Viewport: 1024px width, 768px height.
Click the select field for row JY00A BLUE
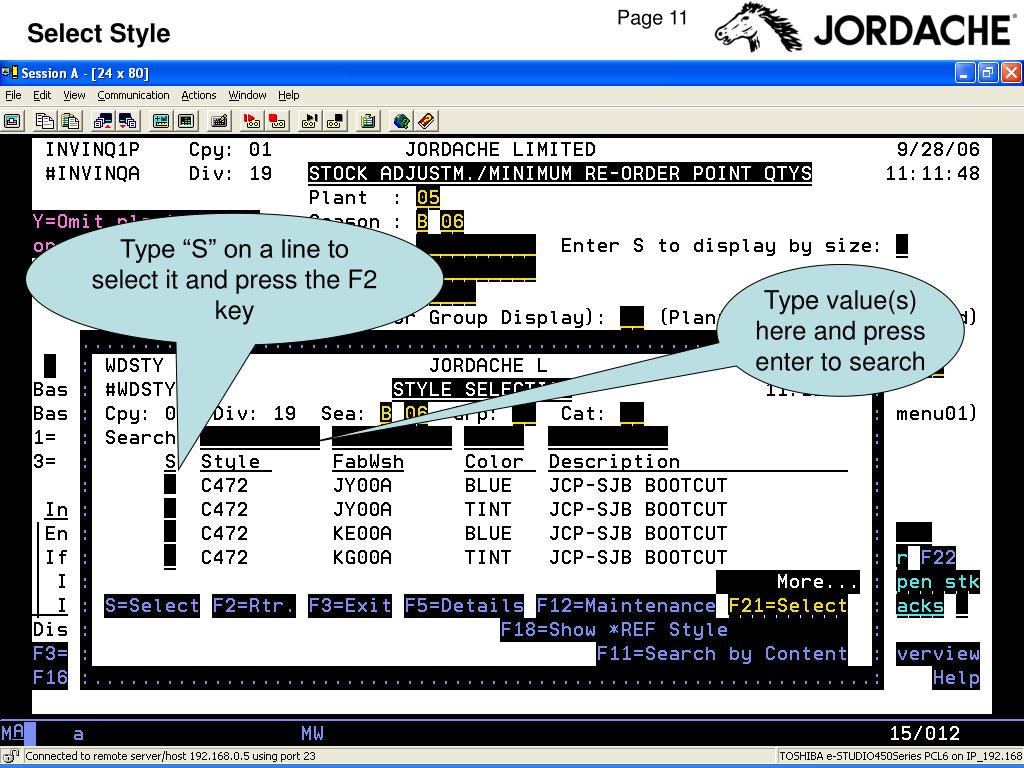(170, 485)
